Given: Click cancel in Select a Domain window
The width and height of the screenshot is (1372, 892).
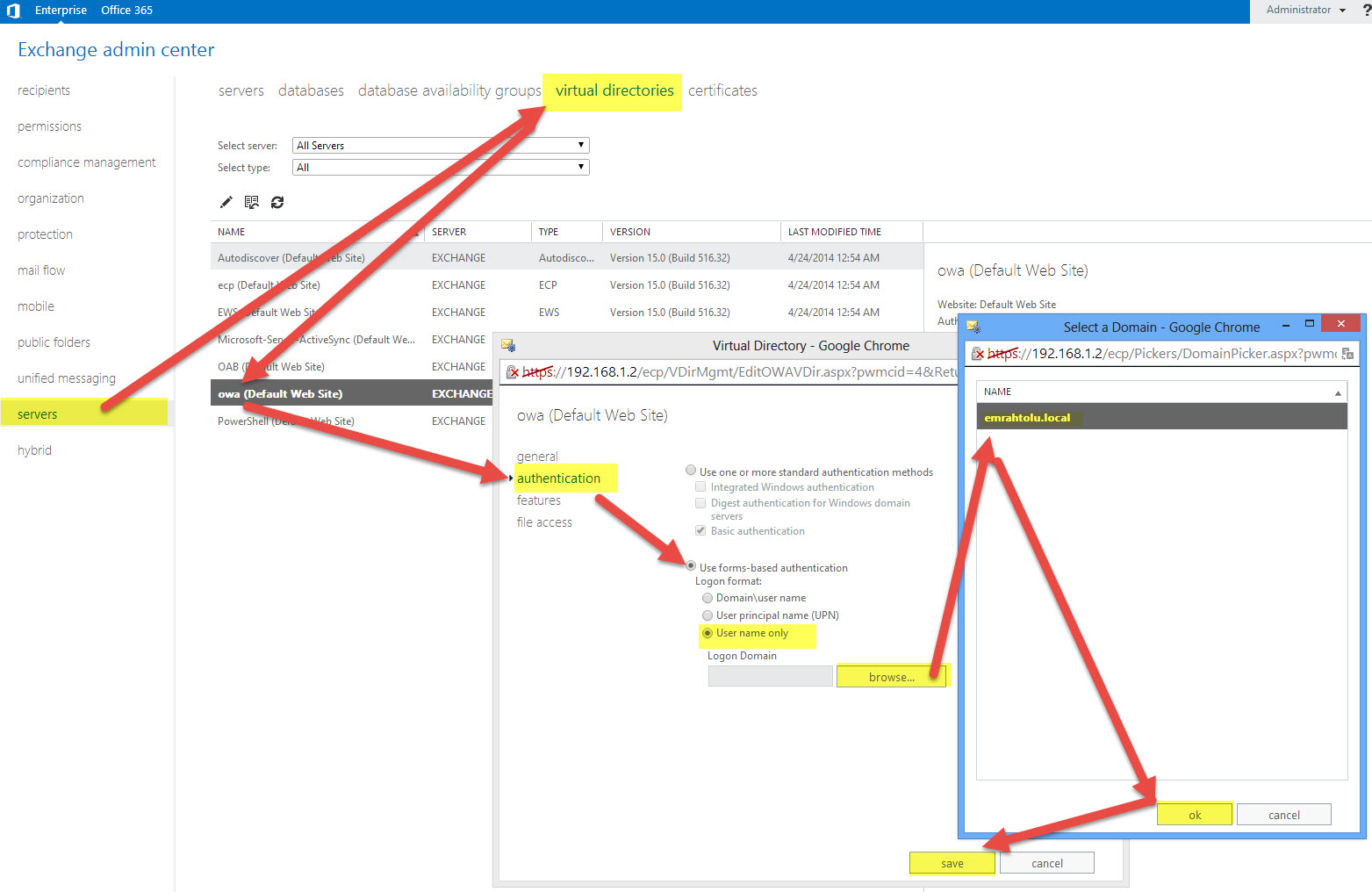Looking at the screenshot, I should pyautogui.click(x=1284, y=815).
